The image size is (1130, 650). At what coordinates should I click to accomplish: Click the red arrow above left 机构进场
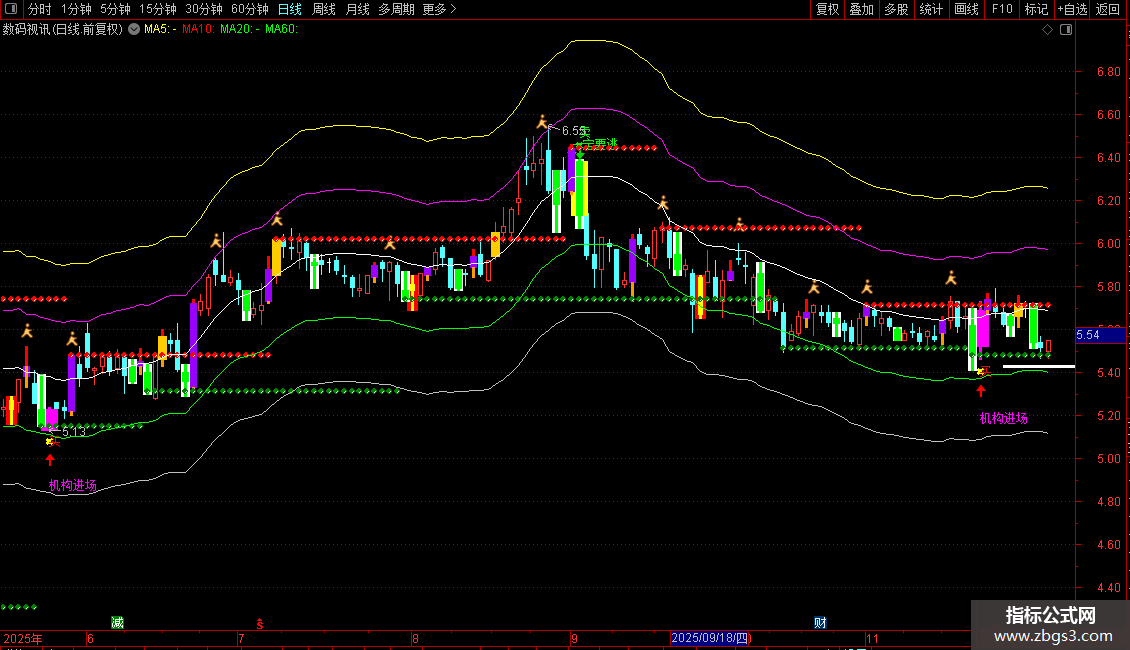point(50,460)
